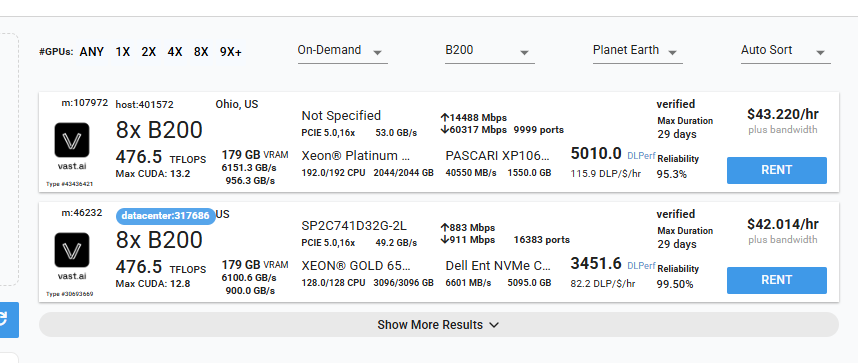This screenshot has height=363, width=858.
Task: Click the Type #30693669 label
Action: tap(69, 294)
